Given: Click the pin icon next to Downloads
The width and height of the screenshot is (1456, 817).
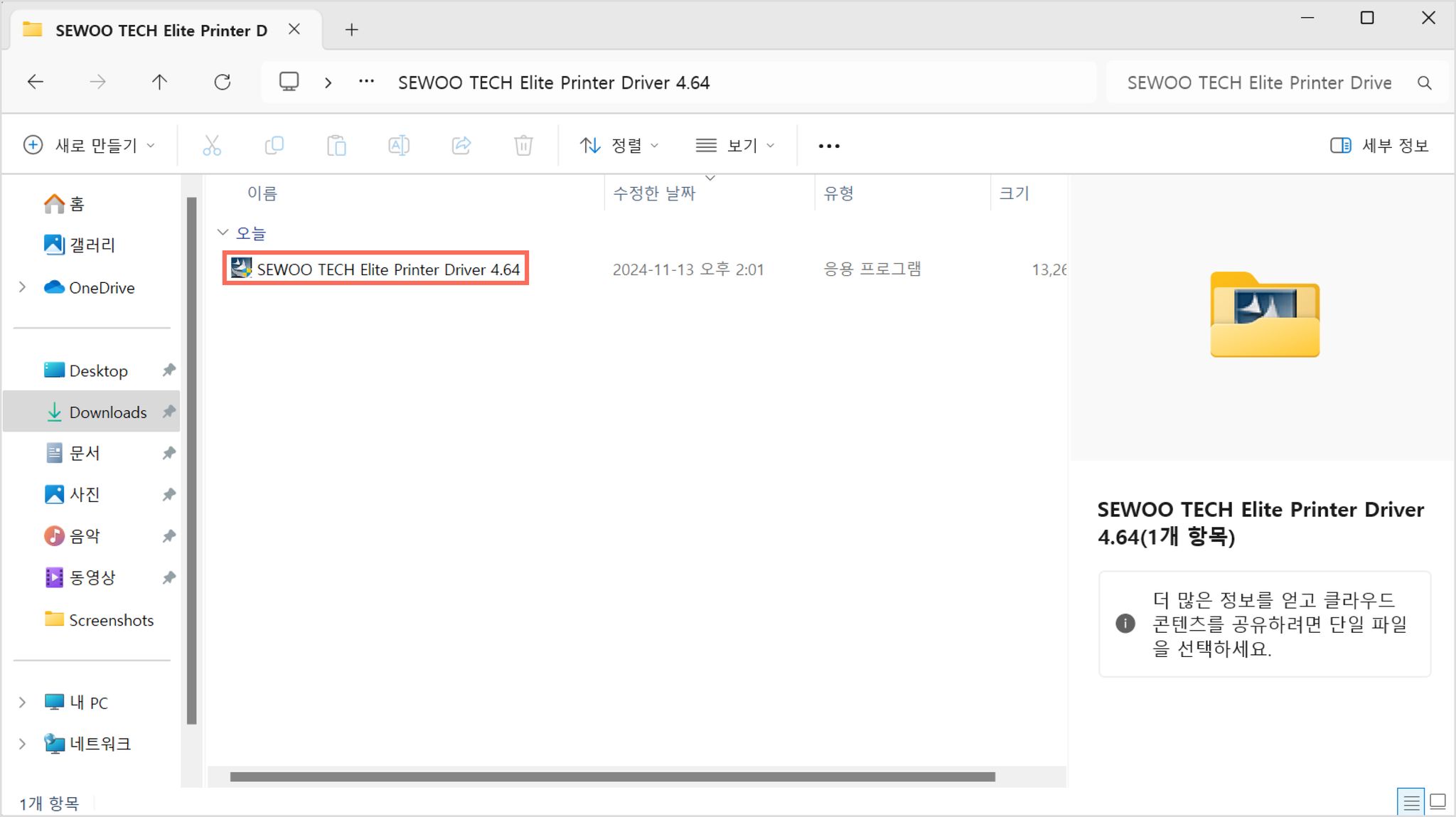Looking at the screenshot, I should [168, 412].
